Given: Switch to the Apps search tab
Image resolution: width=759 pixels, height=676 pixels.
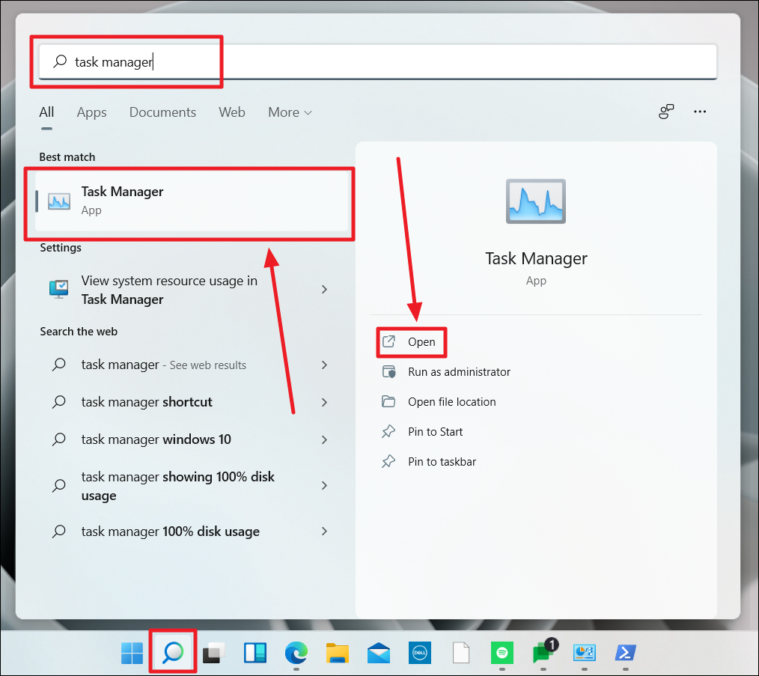Looking at the screenshot, I should [x=91, y=112].
